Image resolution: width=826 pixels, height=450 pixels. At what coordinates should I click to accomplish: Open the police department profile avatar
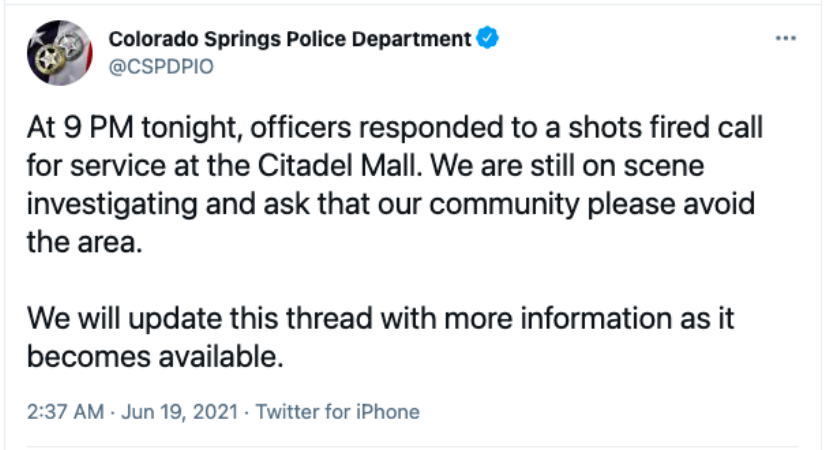click(x=60, y=53)
